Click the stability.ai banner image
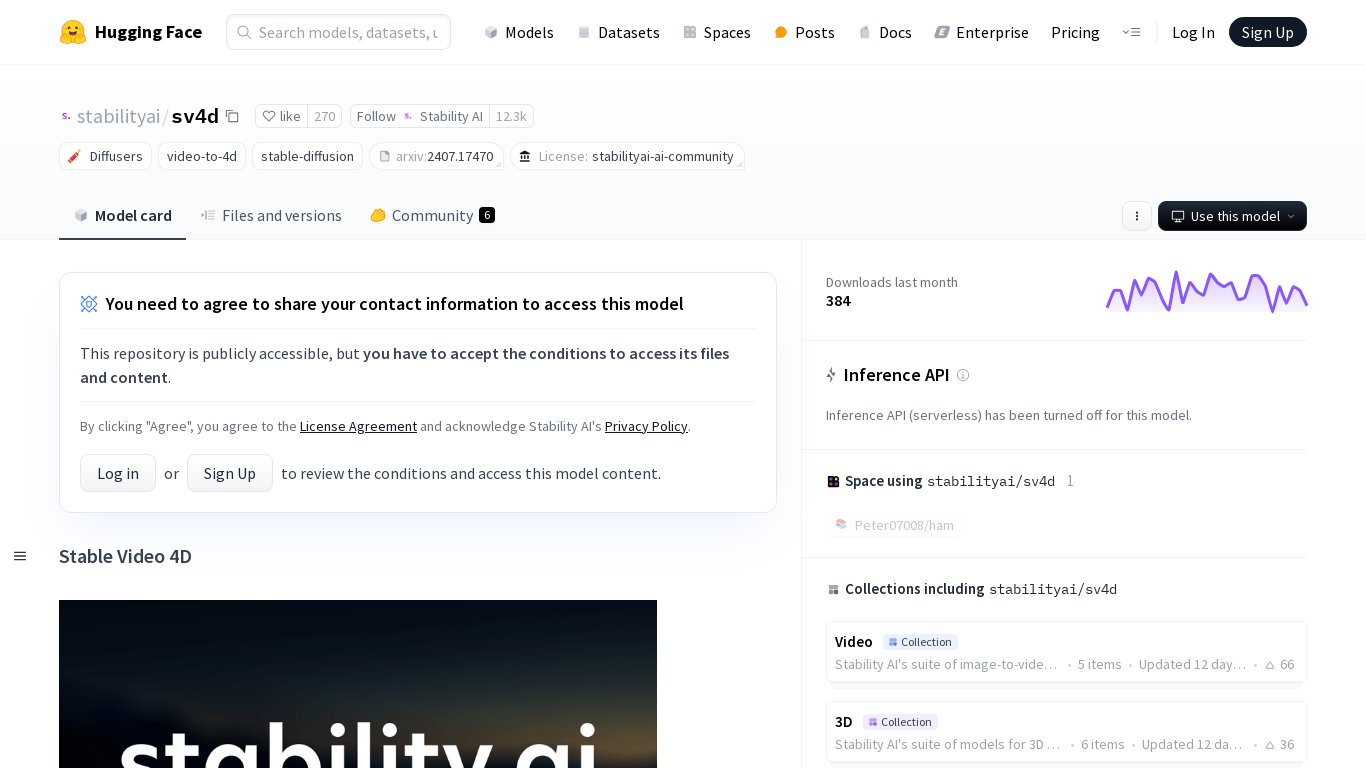The width and height of the screenshot is (1366, 768). [x=358, y=684]
